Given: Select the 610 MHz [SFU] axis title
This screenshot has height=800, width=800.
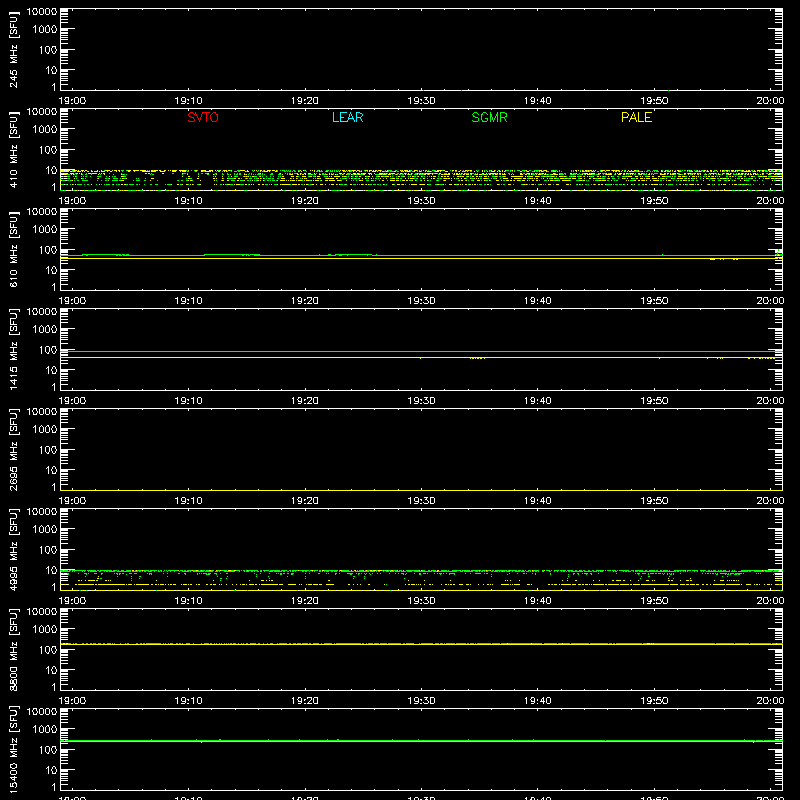Looking at the screenshot, I should click(x=13, y=249).
